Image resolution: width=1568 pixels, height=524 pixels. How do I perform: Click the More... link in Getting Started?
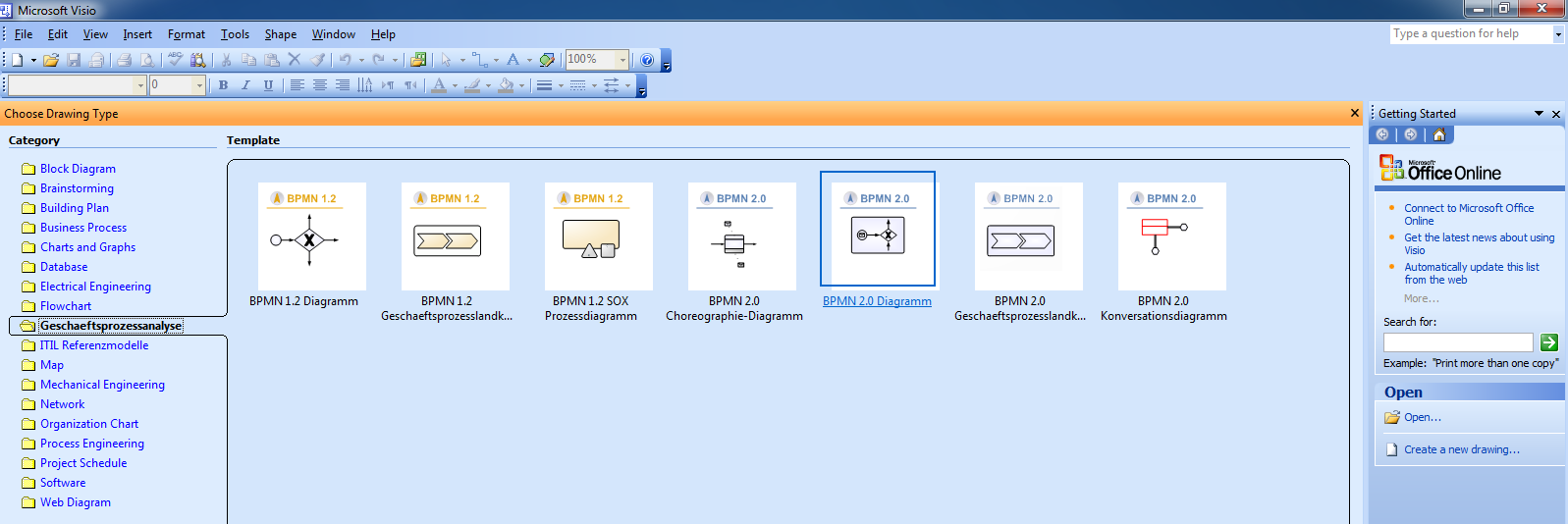point(1421,298)
